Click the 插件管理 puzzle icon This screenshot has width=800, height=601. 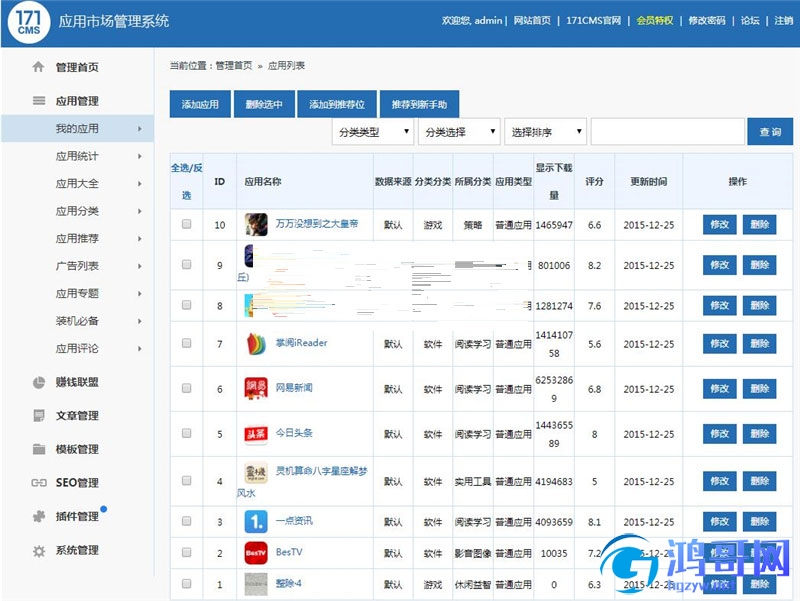click(39, 516)
